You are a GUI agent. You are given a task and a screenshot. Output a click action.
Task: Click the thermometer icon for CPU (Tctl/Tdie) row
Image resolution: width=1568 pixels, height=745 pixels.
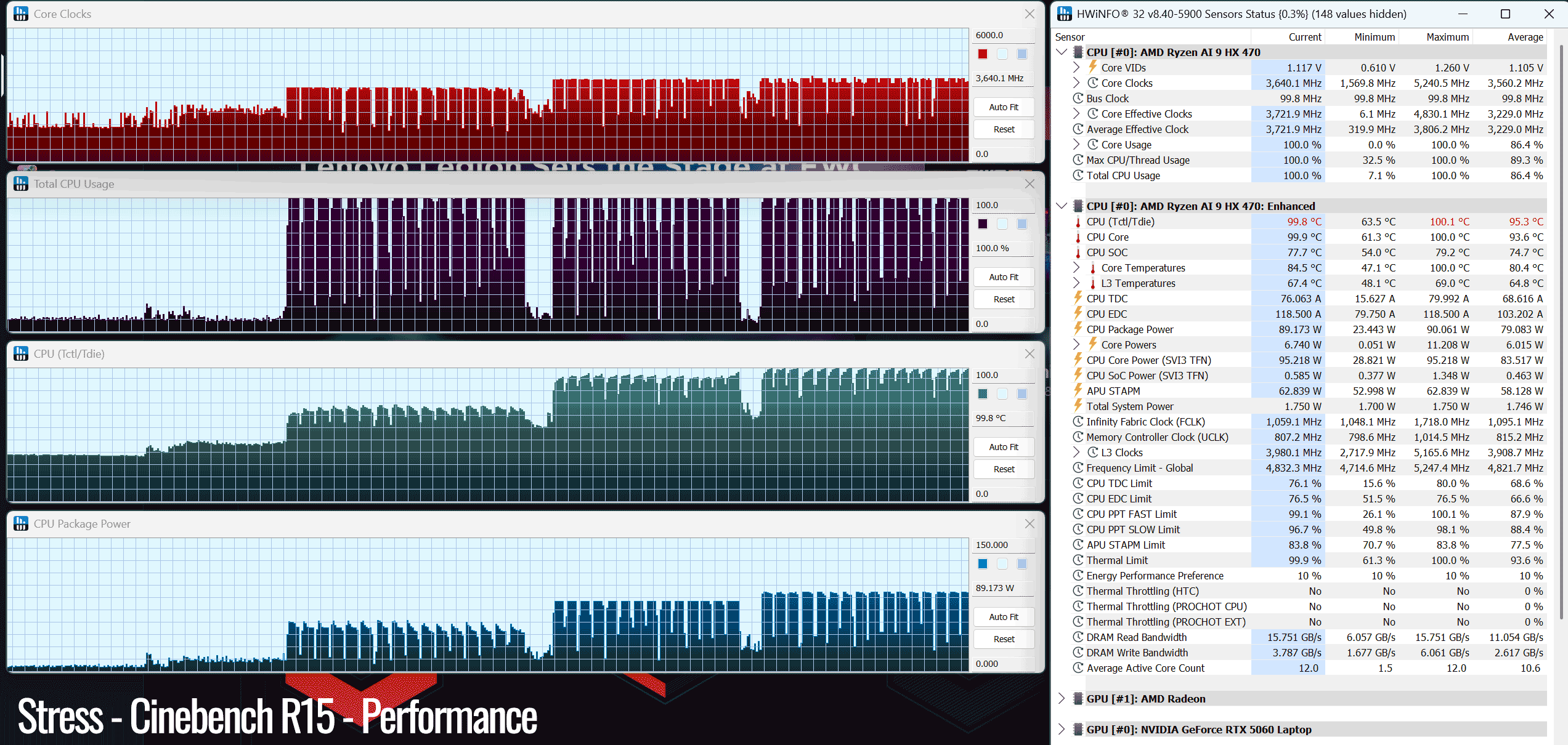tap(1078, 222)
